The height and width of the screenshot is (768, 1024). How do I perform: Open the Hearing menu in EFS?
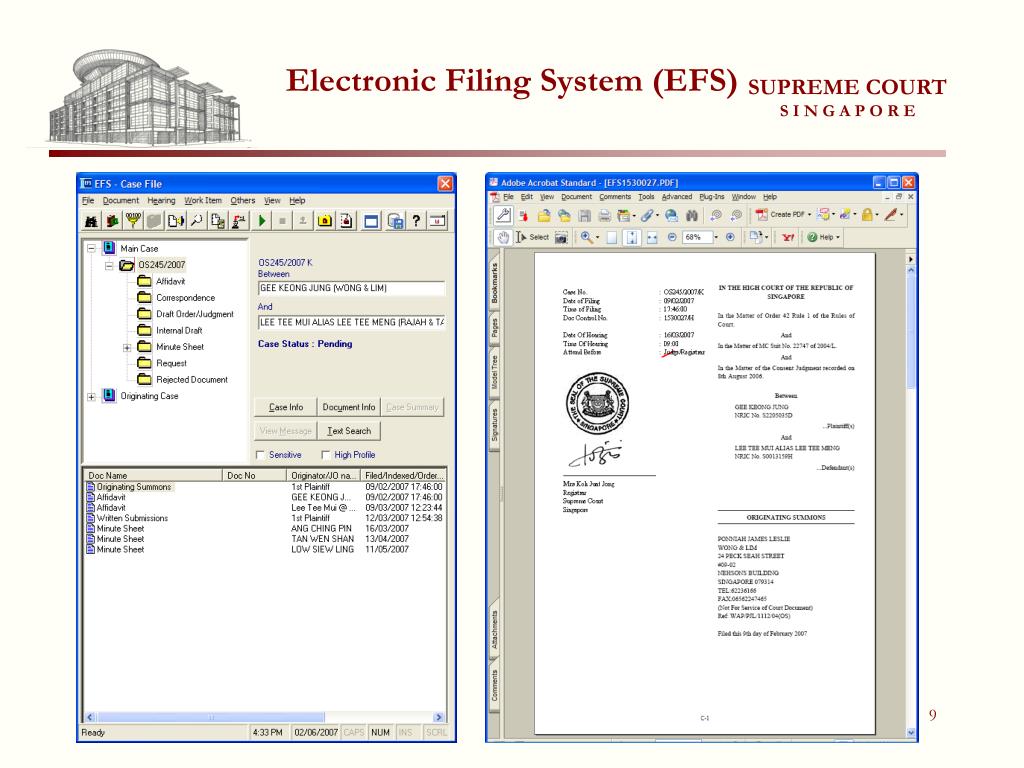[161, 200]
